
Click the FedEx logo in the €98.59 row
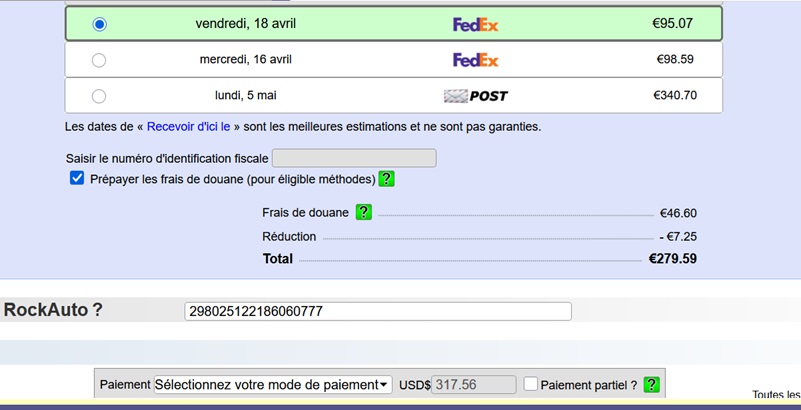click(x=475, y=60)
